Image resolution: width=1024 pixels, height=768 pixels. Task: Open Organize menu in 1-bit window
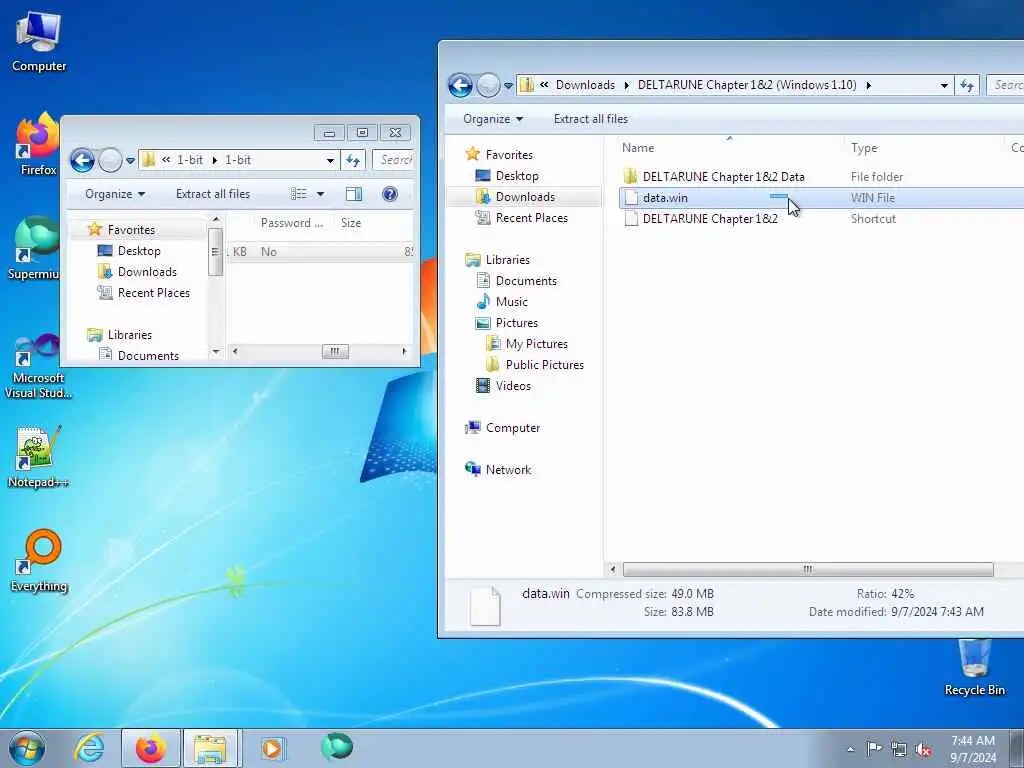coord(115,194)
